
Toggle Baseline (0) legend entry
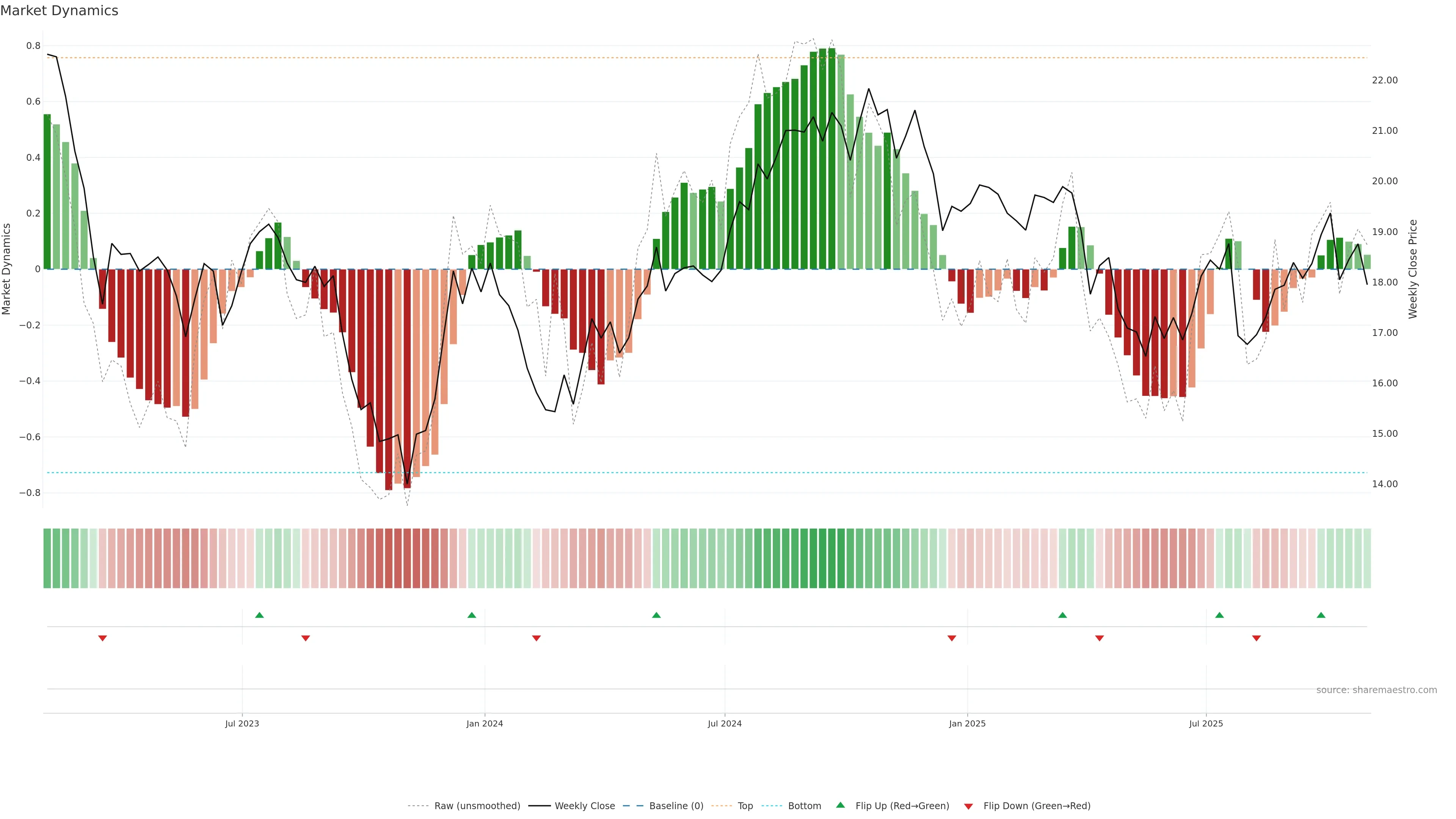point(676,805)
